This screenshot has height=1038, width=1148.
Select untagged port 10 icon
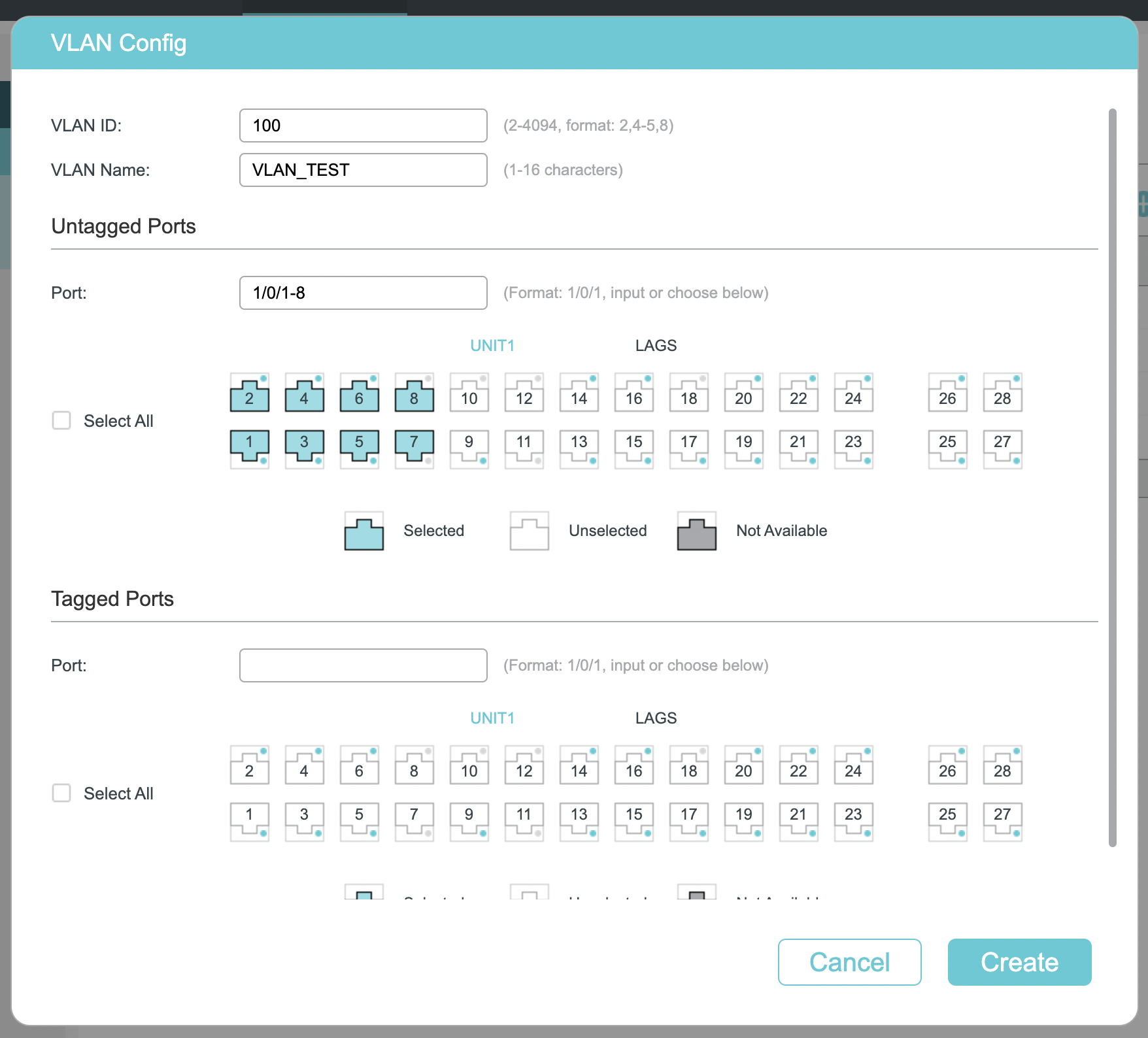469,393
